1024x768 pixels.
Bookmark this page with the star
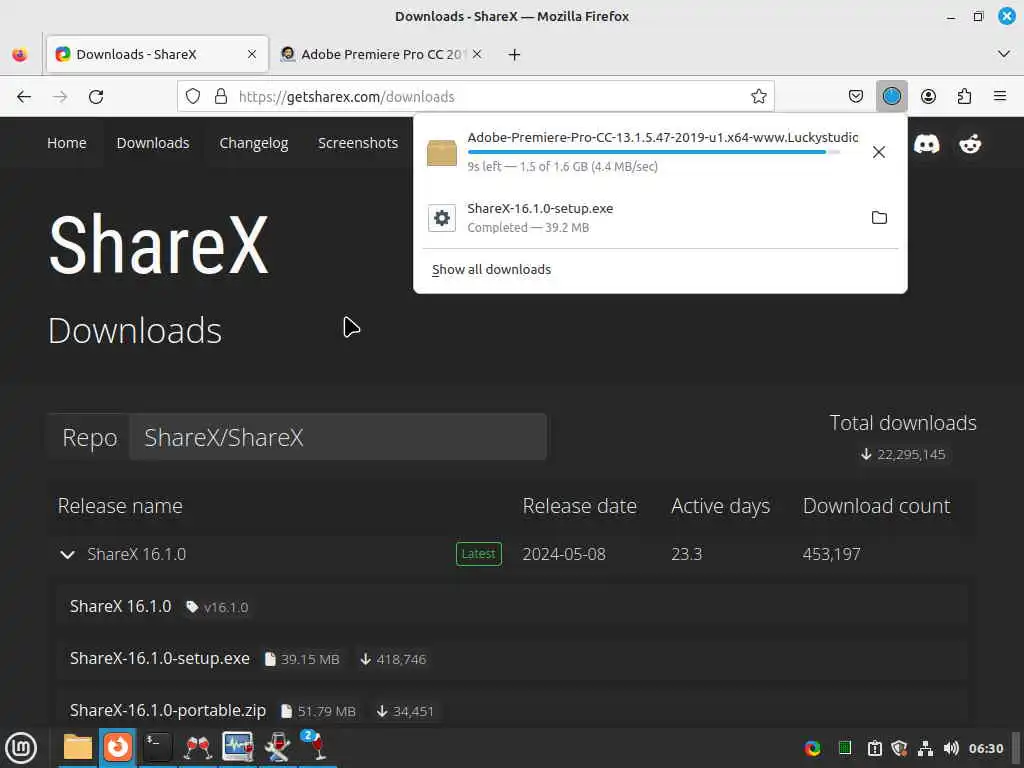(758, 97)
